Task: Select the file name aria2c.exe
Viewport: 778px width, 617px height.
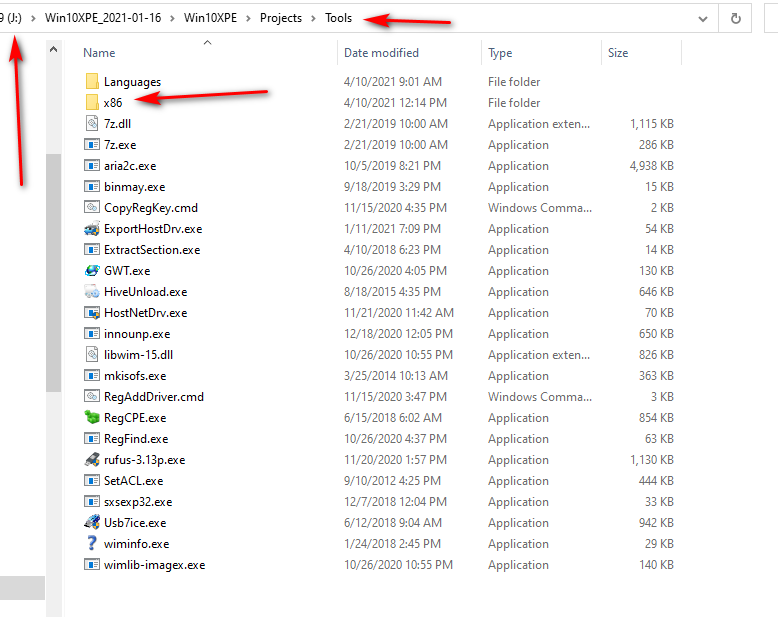Action: coord(130,166)
